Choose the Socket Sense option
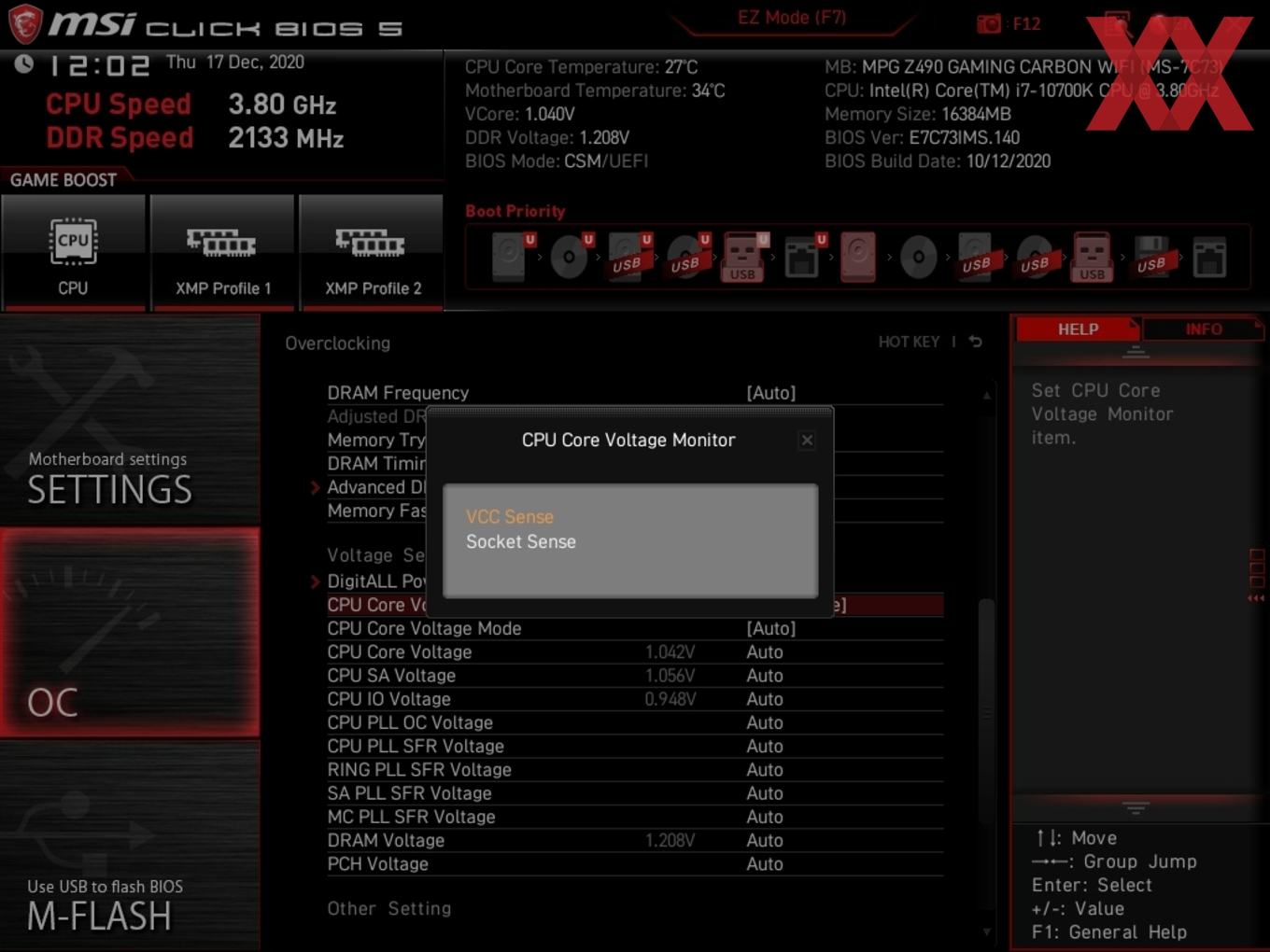1270x952 pixels. 521,541
